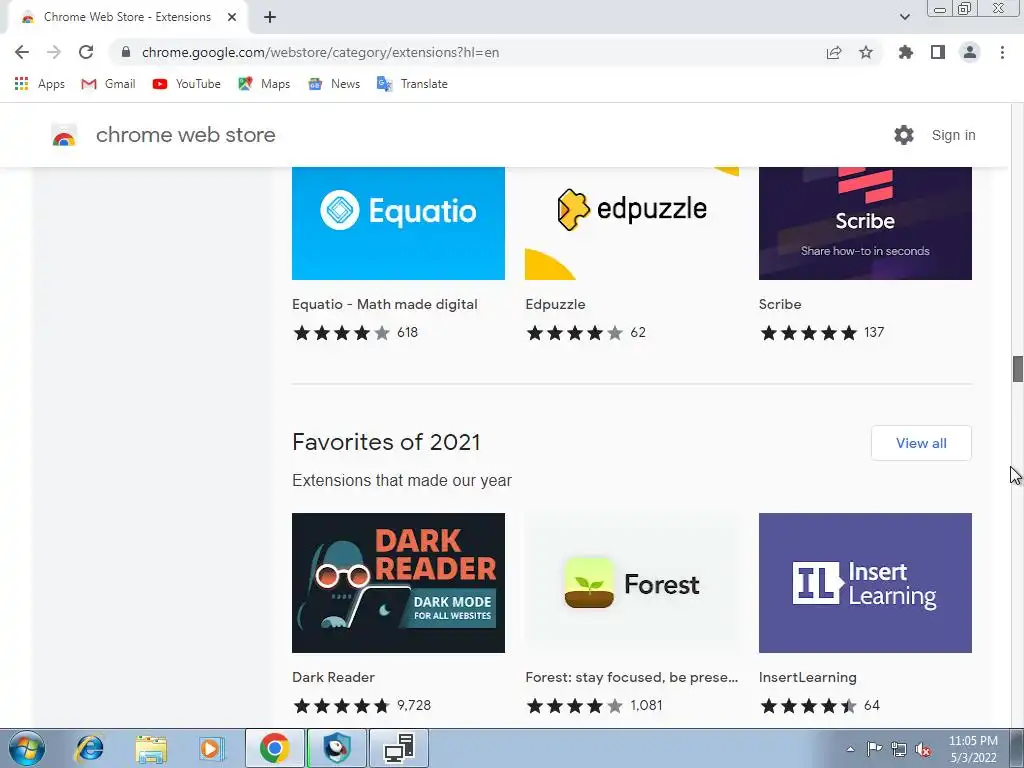Open the profile avatar menu
This screenshot has height=768, width=1024.
point(970,52)
